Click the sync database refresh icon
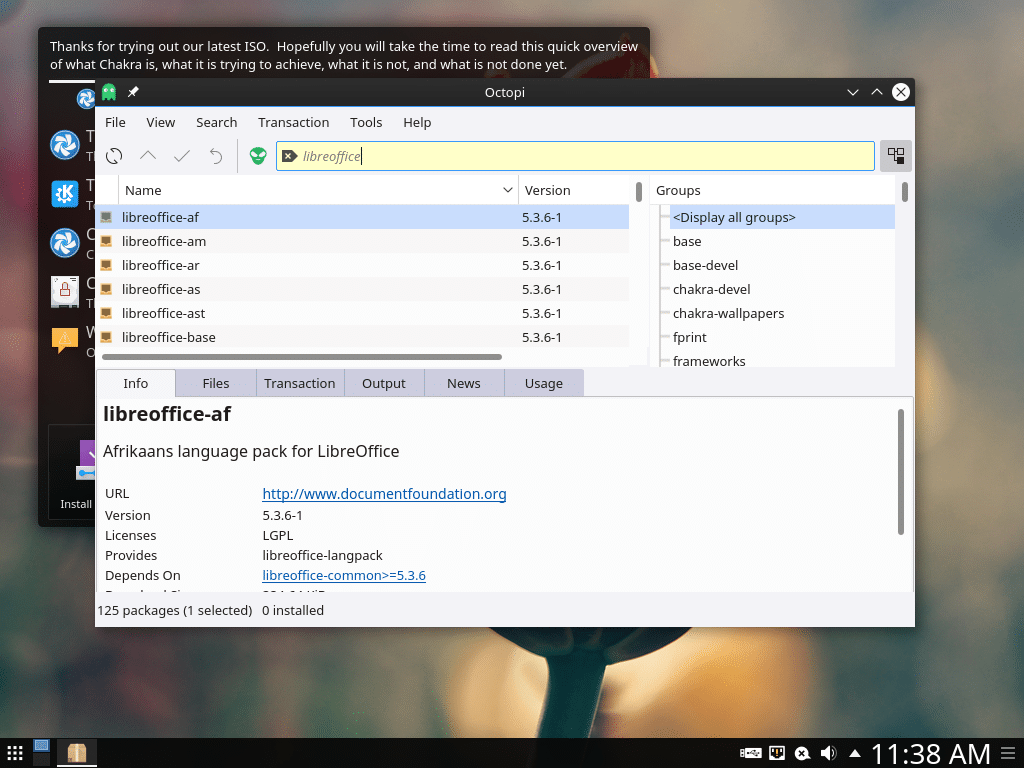 pyautogui.click(x=114, y=156)
